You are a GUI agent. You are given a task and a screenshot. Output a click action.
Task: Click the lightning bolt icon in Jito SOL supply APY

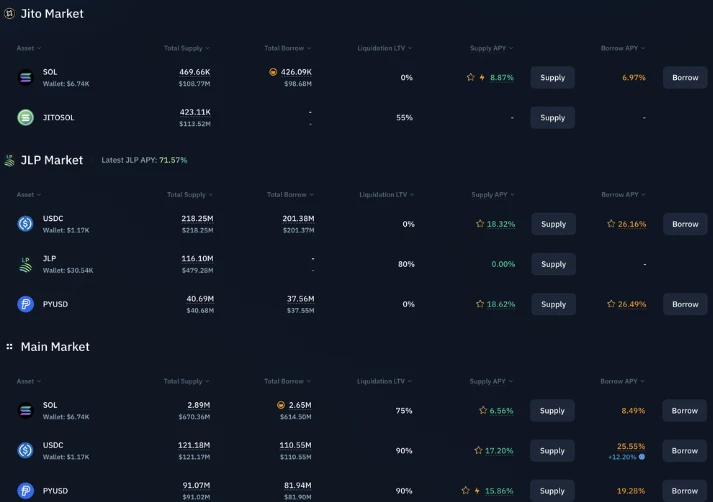point(482,77)
